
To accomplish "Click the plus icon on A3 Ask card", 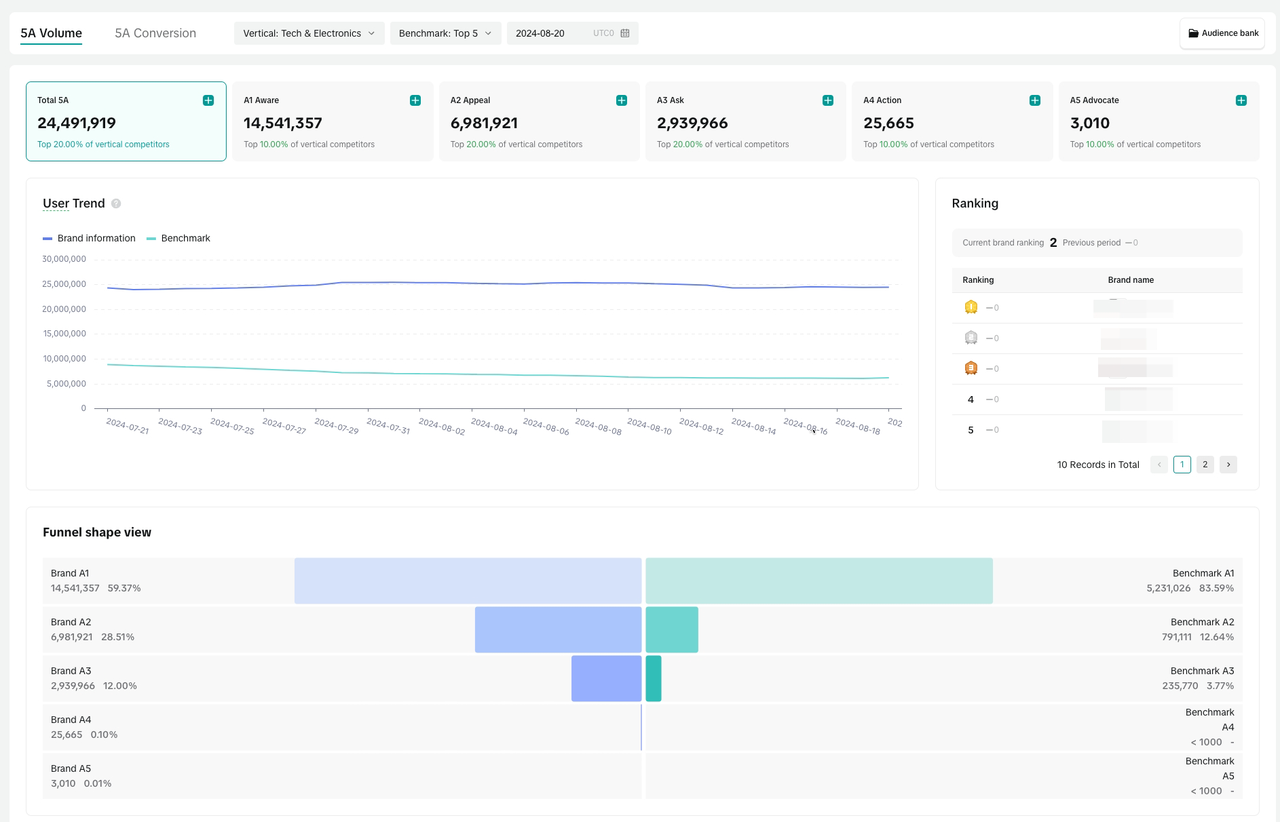I will [x=828, y=100].
